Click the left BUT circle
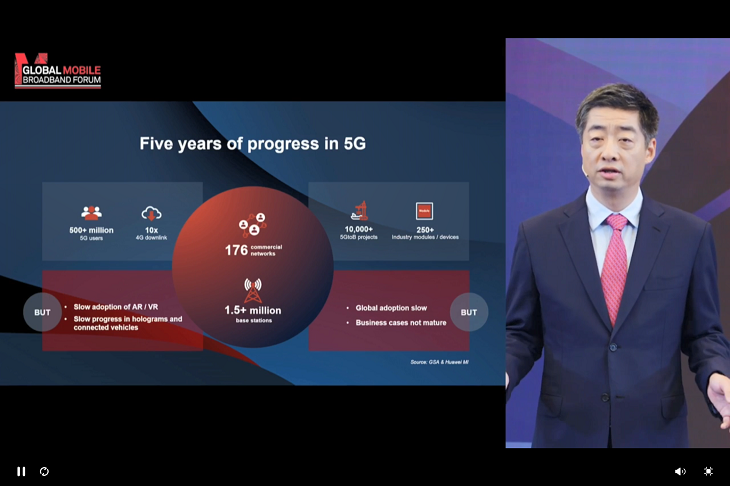Image resolution: width=730 pixels, height=486 pixels. click(x=43, y=312)
